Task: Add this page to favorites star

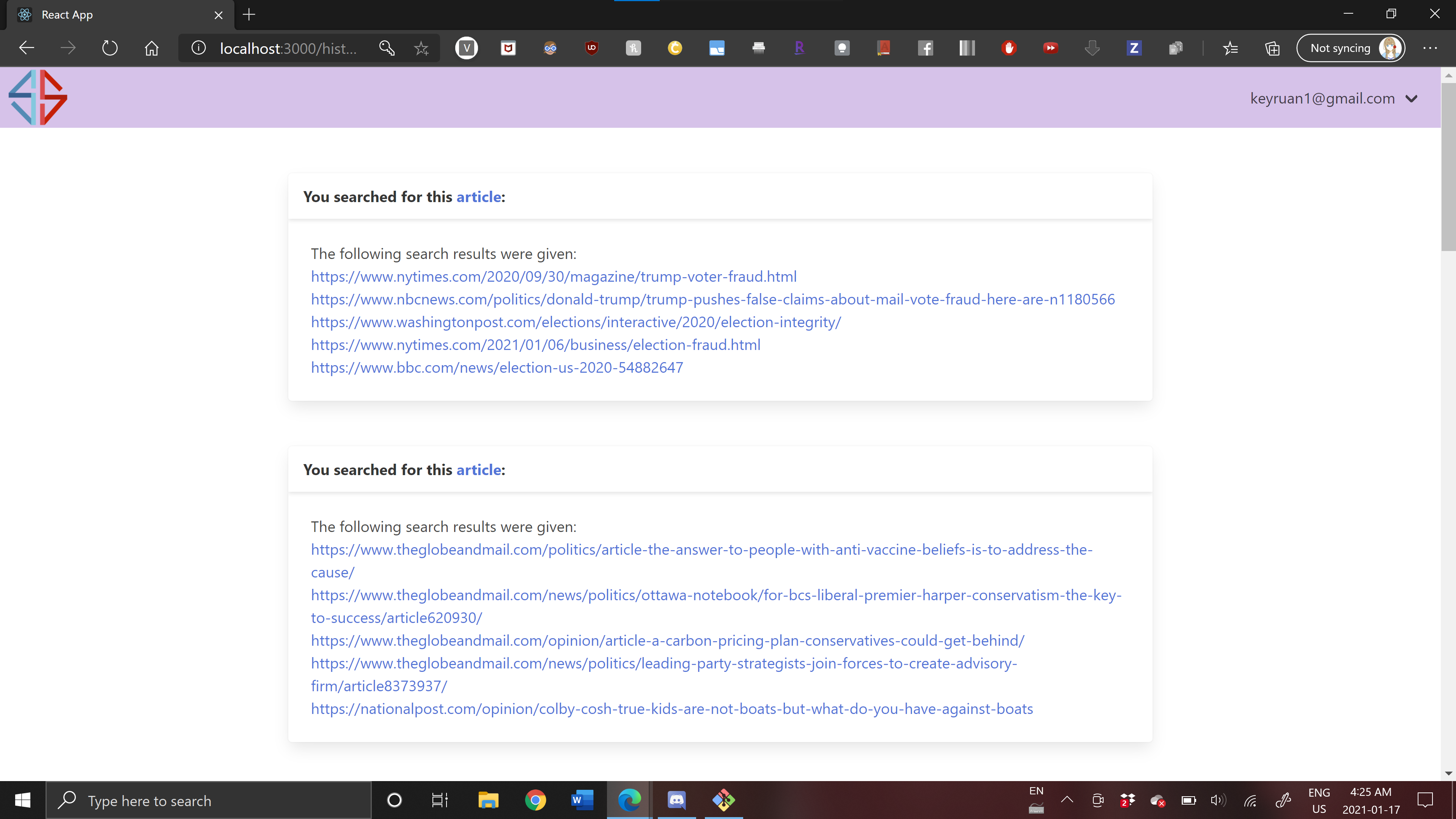Action: click(421, 48)
